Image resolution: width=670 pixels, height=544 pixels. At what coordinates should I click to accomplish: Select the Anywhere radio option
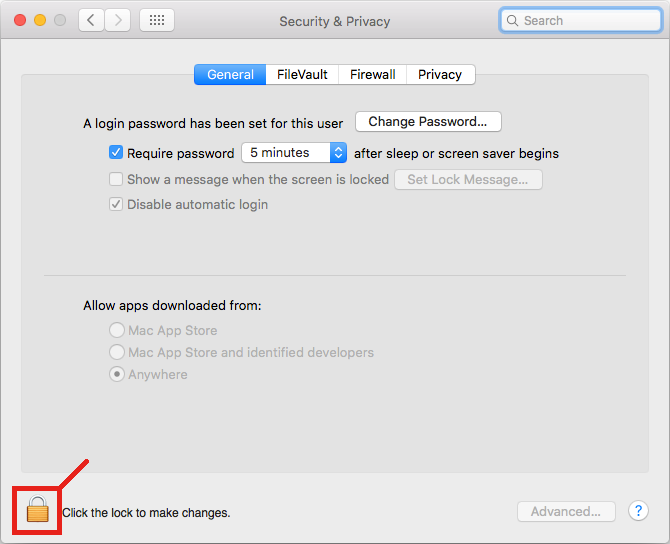point(117,375)
